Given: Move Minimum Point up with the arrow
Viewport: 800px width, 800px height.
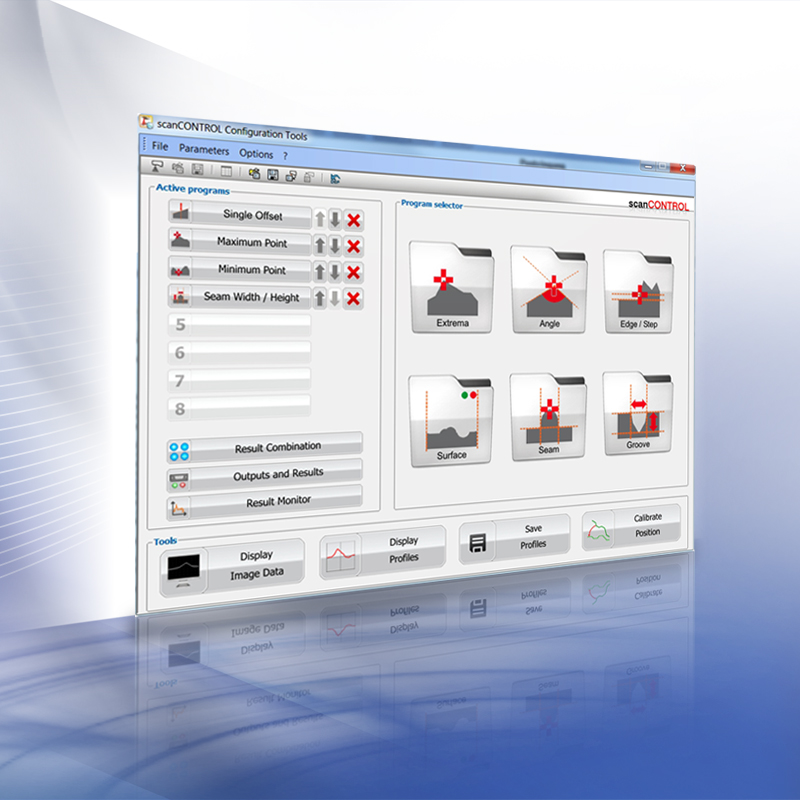Looking at the screenshot, I should tap(320, 272).
